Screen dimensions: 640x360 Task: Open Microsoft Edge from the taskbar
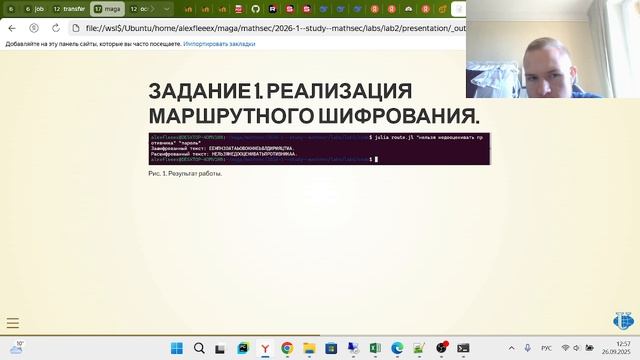coord(397,348)
